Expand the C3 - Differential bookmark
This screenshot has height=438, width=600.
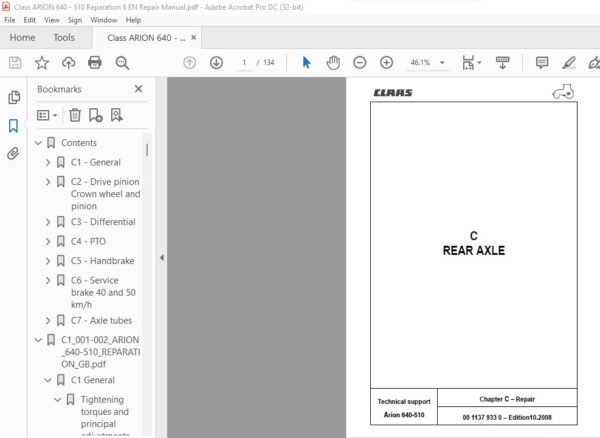48,222
